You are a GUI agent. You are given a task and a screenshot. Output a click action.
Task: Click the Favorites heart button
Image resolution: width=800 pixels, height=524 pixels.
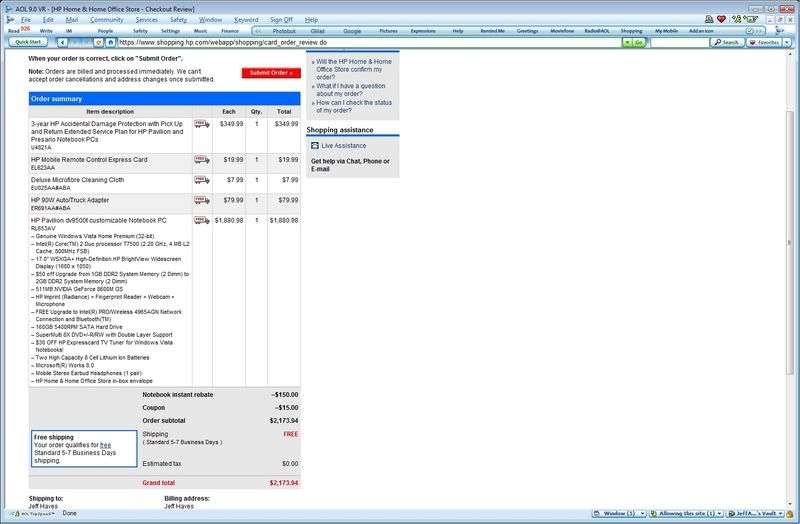click(x=764, y=42)
